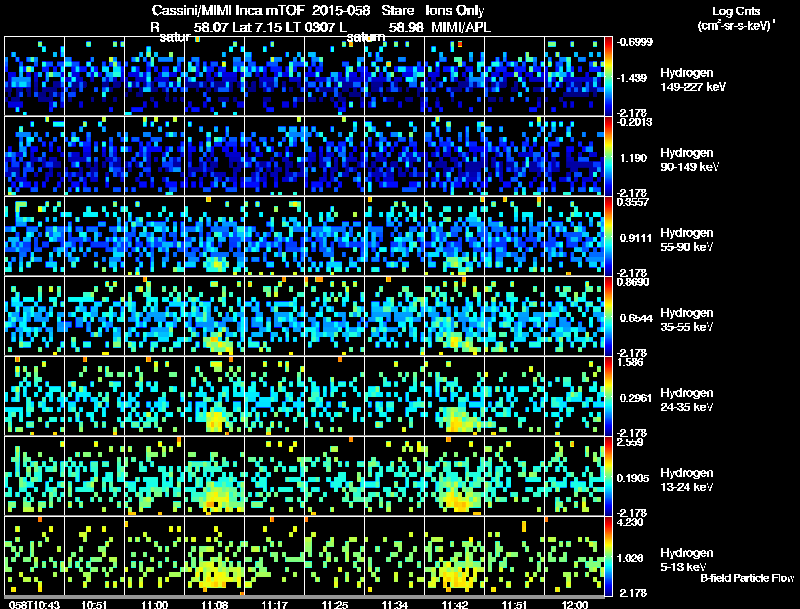Click the '2015-058' date in the title
The width and height of the screenshot is (800, 609).
coord(341,10)
